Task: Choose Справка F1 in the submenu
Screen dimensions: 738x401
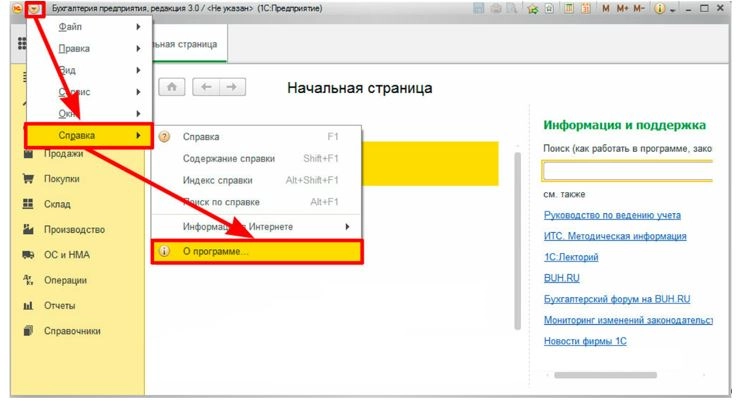Action: pos(257,136)
